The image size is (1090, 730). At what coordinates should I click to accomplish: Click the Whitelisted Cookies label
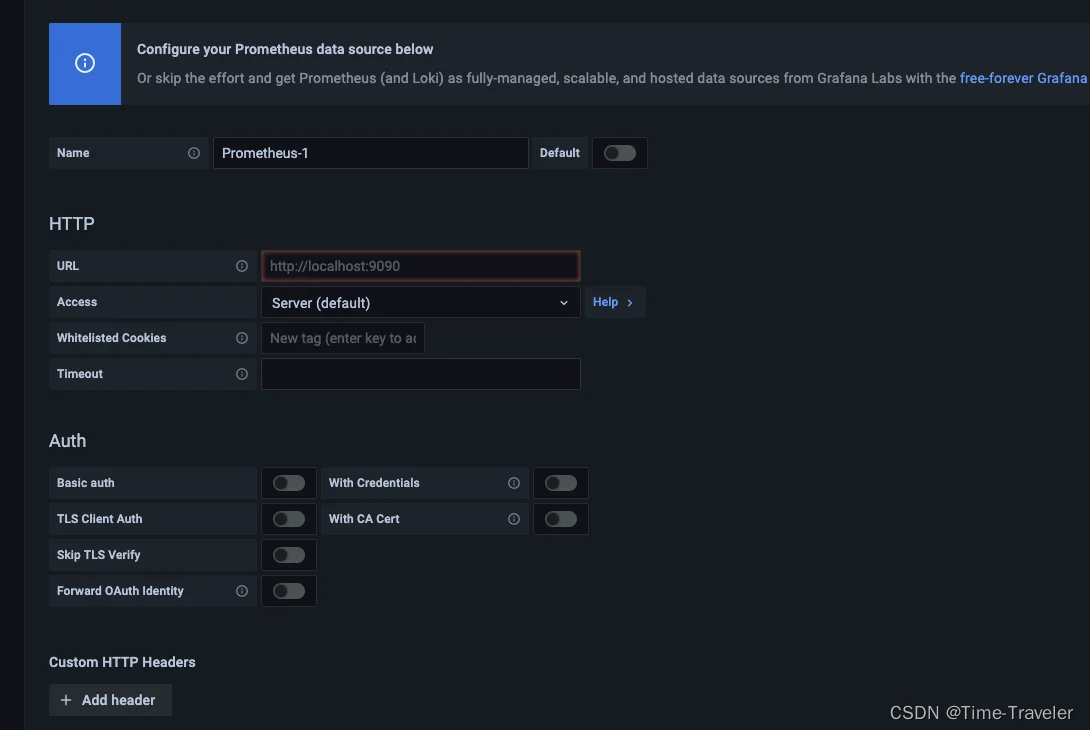pyautogui.click(x=111, y=338)
